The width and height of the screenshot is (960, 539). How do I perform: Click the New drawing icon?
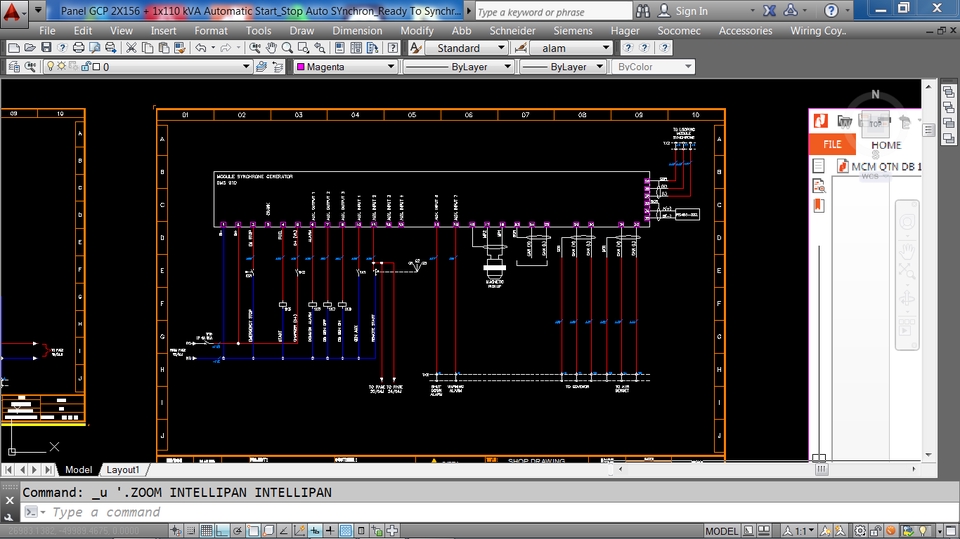pyautogui.click(x=13, y=48)
